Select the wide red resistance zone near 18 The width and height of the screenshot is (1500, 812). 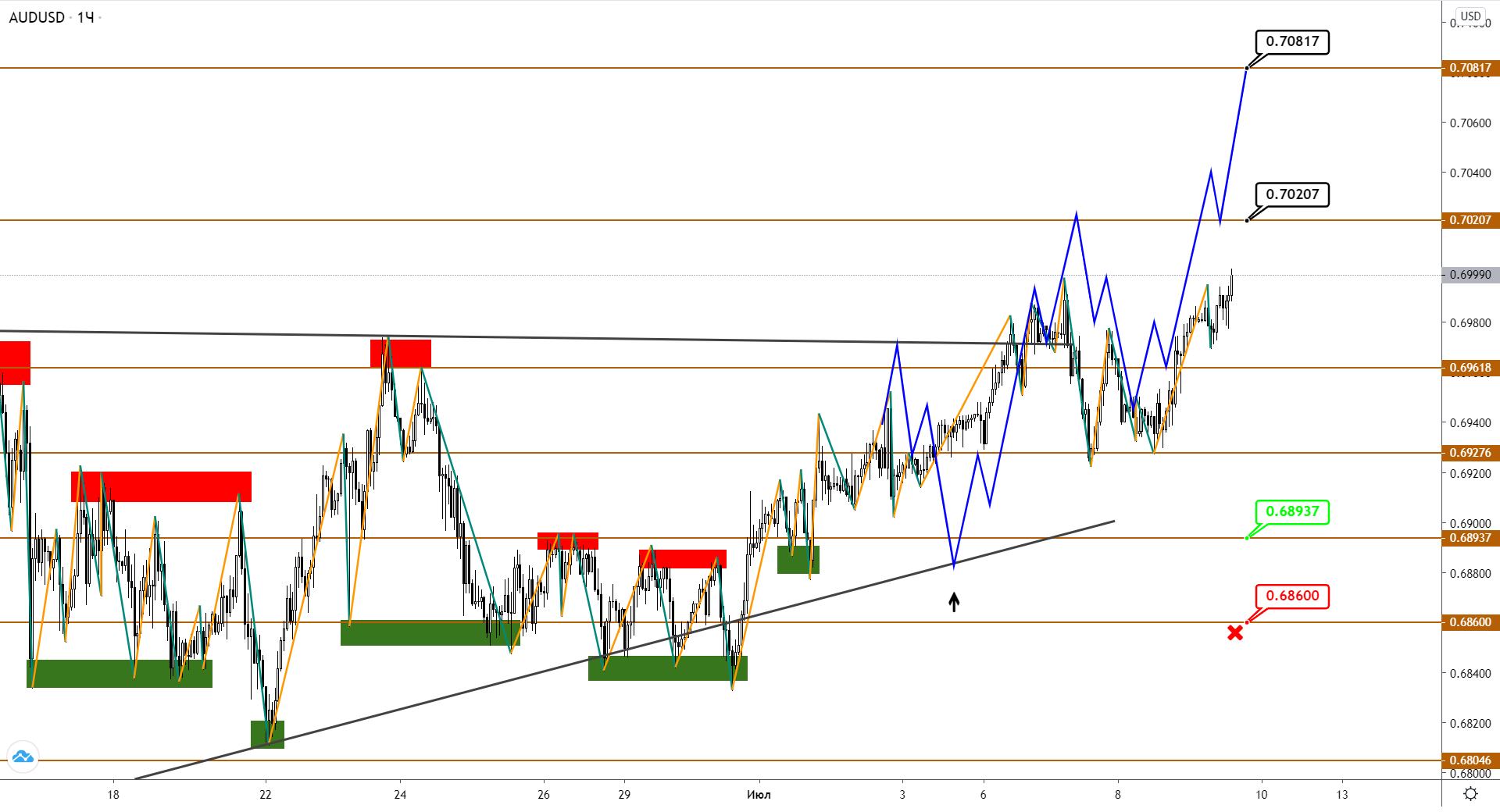coord(161,486)
